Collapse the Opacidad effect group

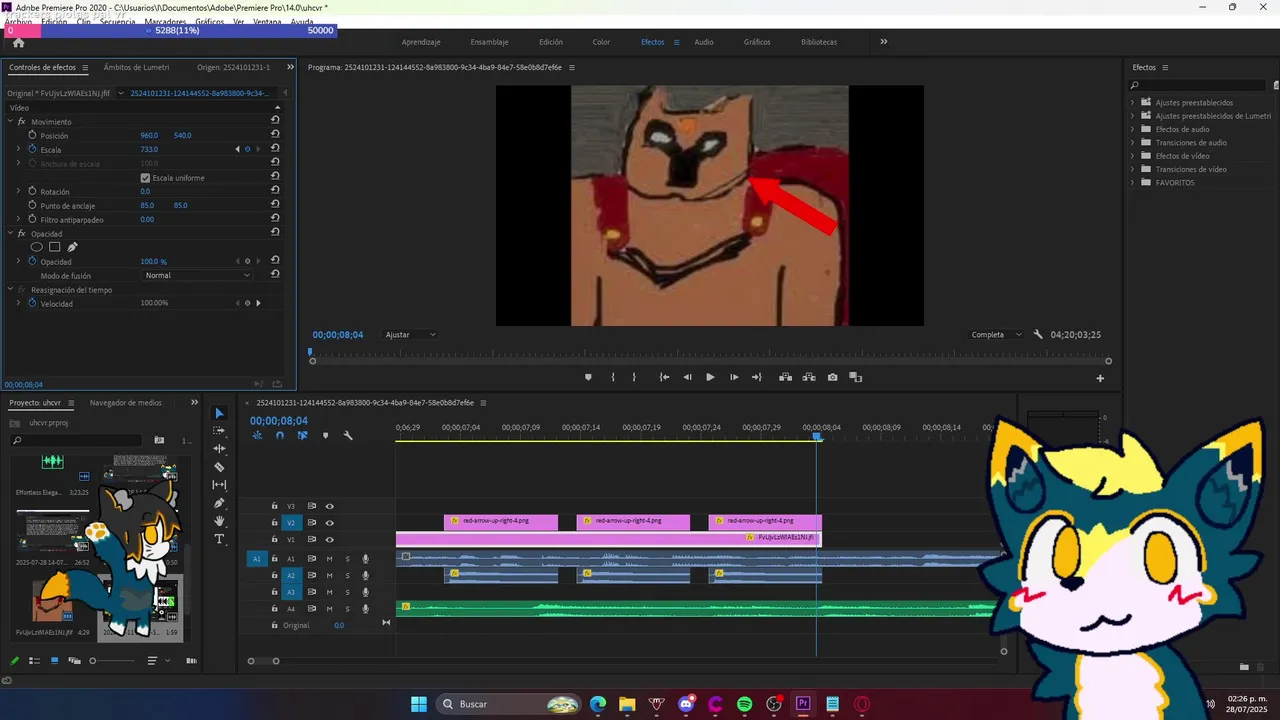(9, 233)
